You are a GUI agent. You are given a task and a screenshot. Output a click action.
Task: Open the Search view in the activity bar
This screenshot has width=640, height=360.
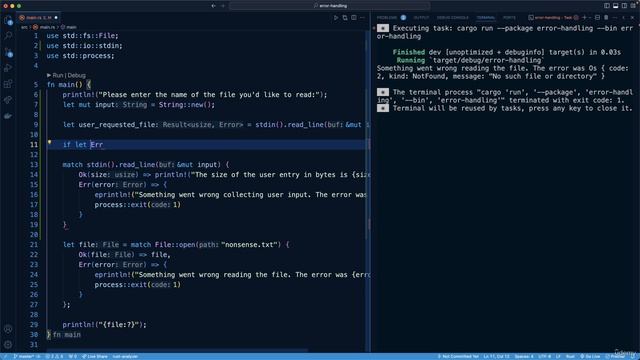coord(8,36)
